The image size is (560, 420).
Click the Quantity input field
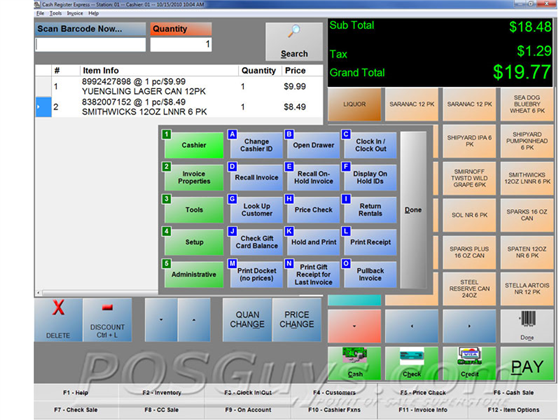(181, 45)
